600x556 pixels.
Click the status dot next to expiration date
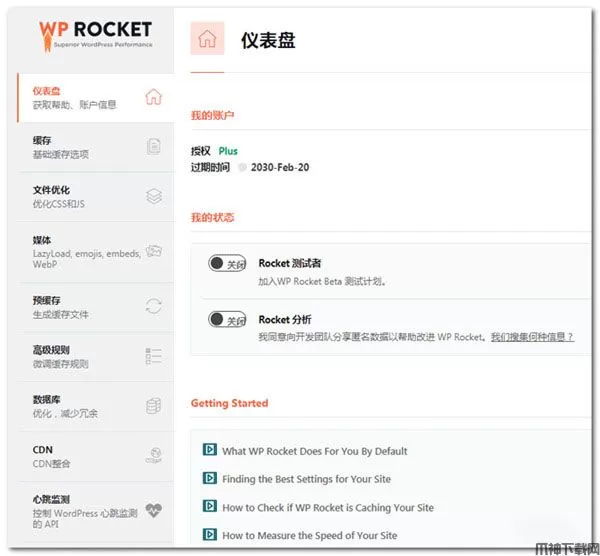pyautogui.click(x=242, y=167)
